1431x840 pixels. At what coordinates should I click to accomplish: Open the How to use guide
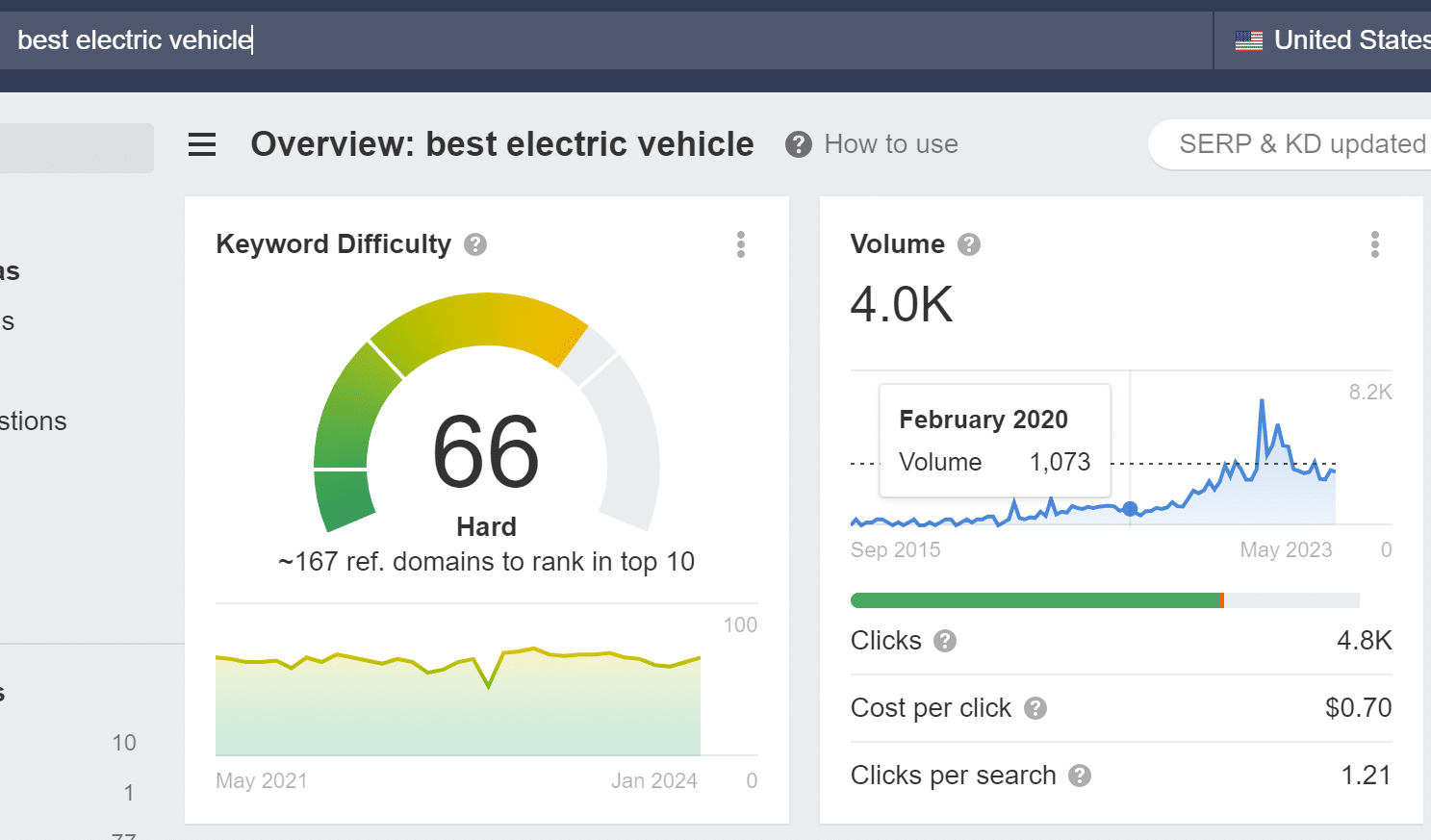(890, 144)
